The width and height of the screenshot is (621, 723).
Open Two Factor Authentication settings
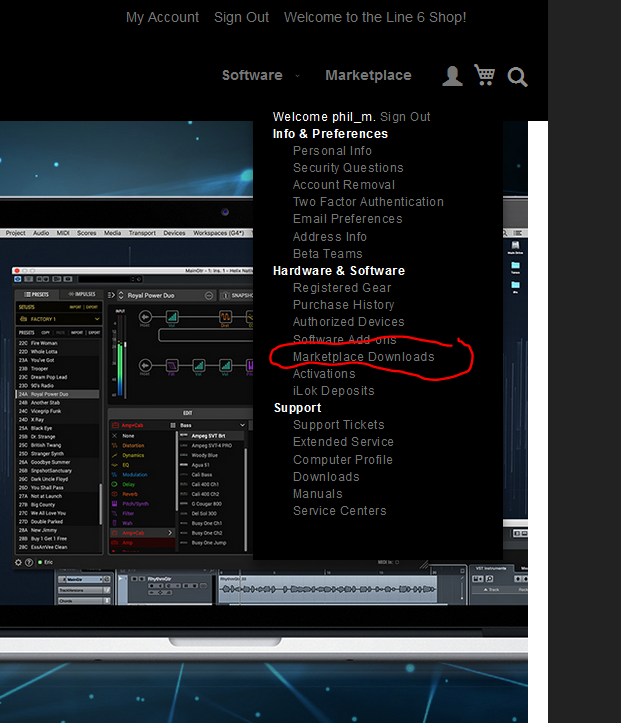pos(368,202)
